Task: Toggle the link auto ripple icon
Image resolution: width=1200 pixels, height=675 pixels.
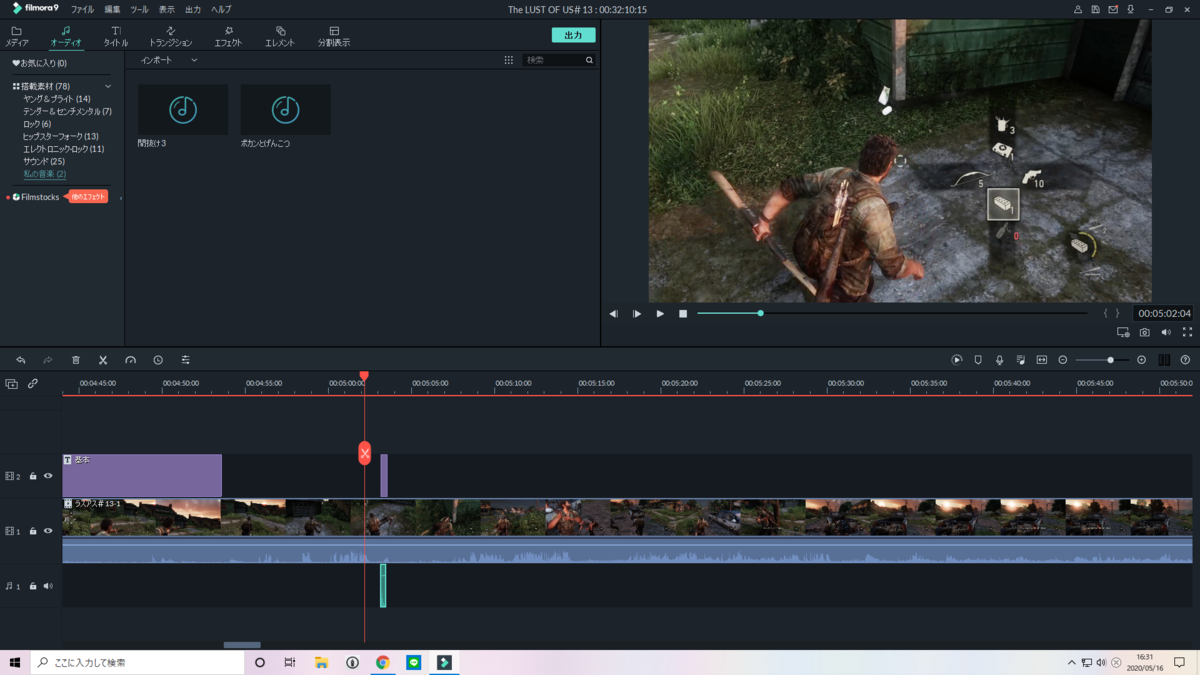Action: coord(33,384)
